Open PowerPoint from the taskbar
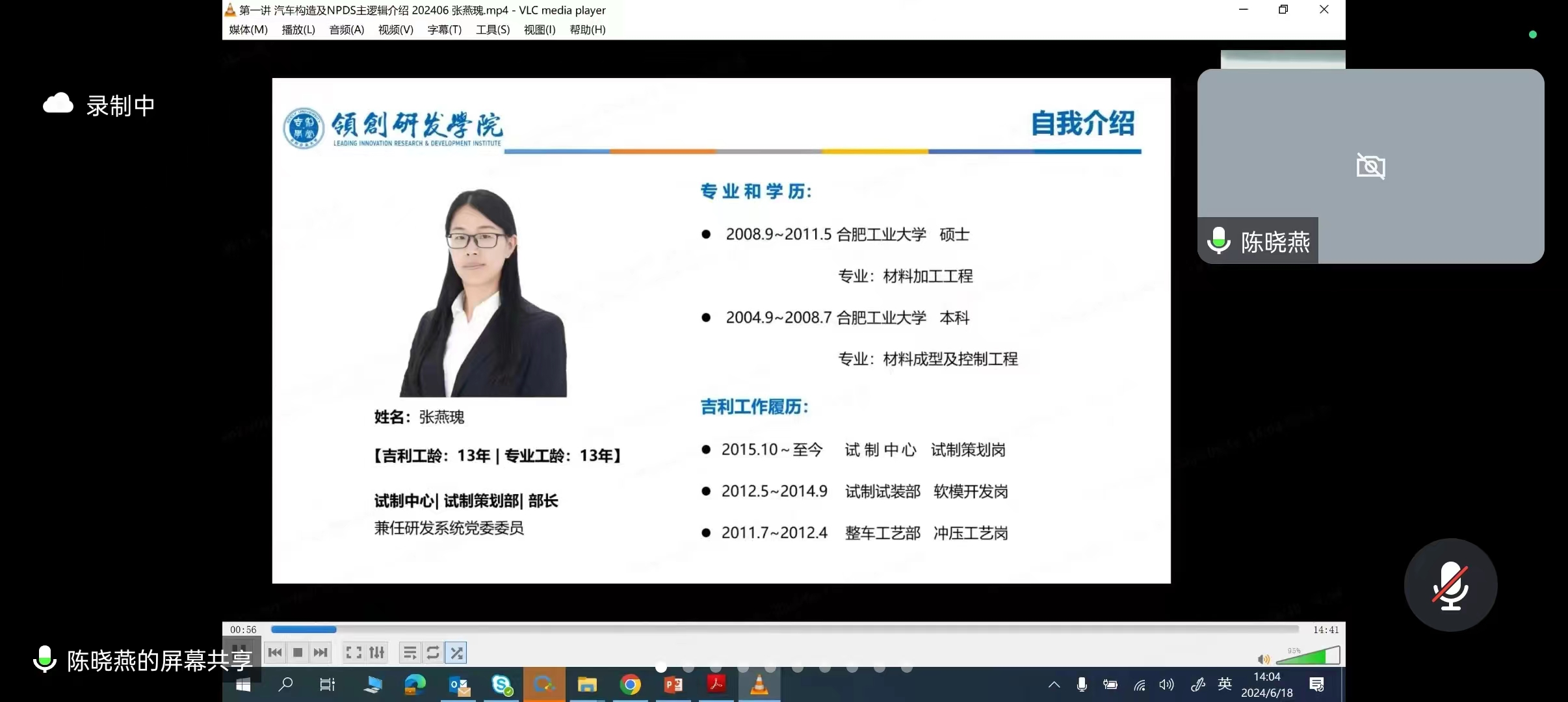This screenshot has height=702, width=1568. point(673,684)
